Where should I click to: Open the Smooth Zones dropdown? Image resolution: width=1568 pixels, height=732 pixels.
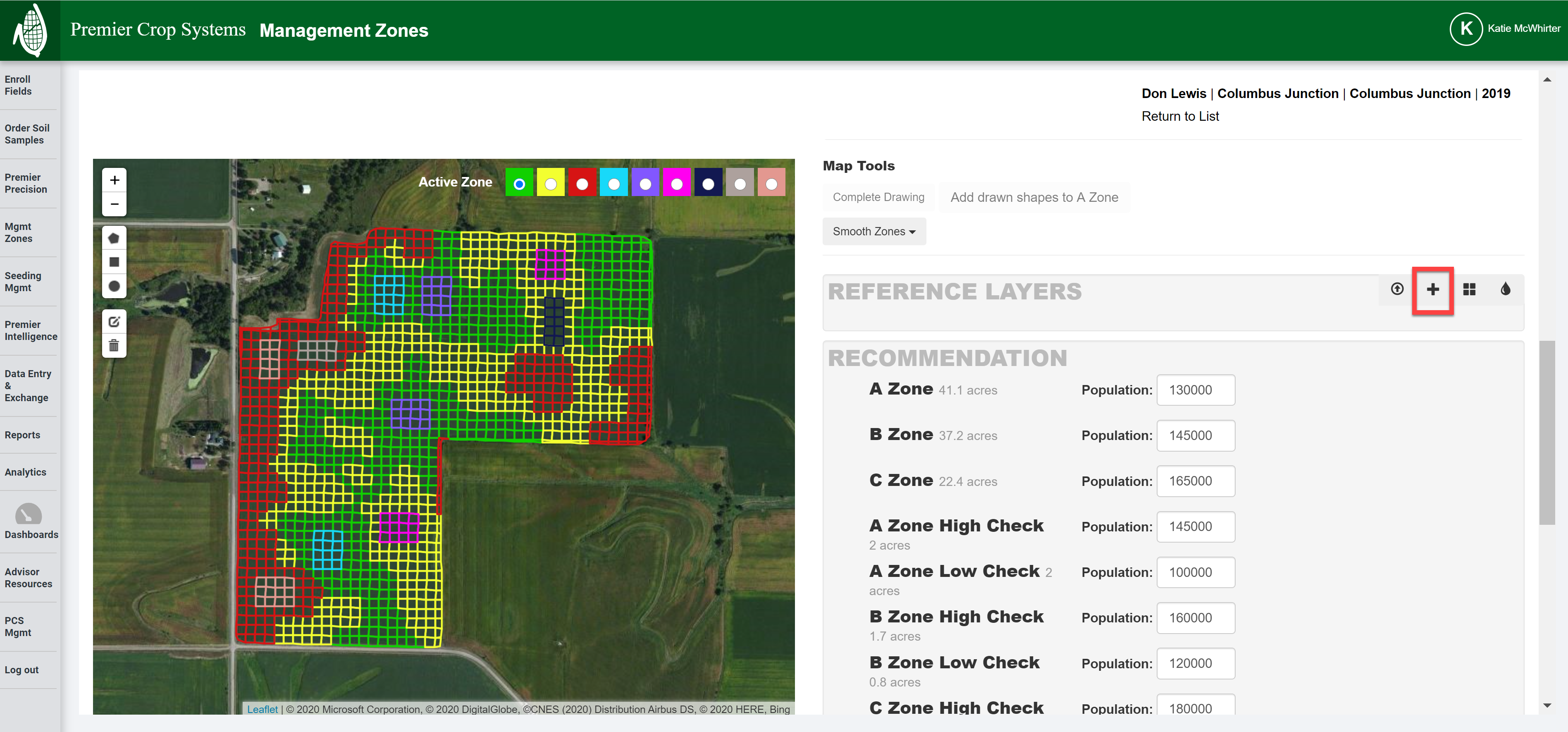(x=874, y=232)
